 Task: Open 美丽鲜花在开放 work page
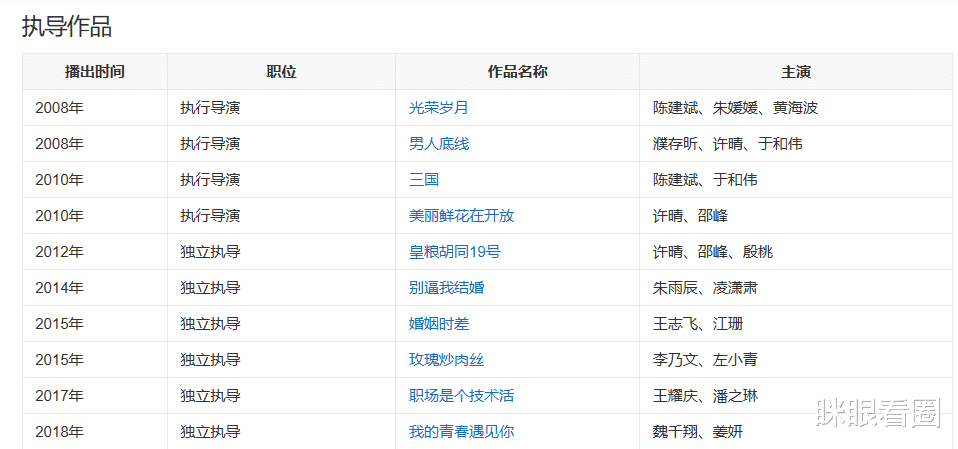pos(461,216)
